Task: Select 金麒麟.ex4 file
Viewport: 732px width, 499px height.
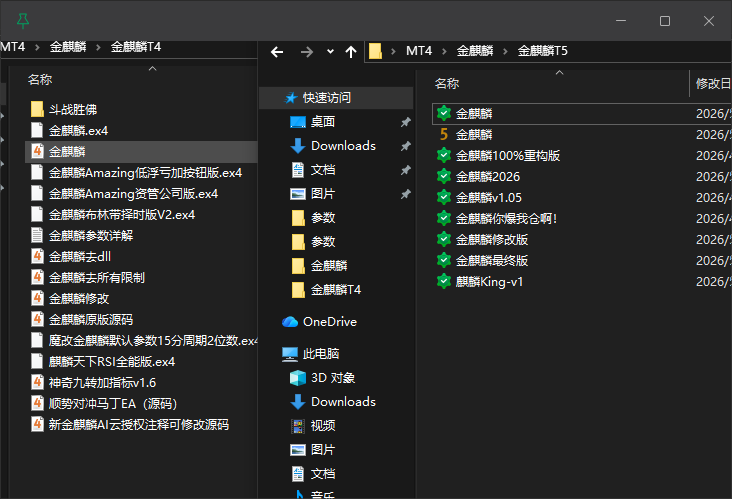Action: point(78,131)
